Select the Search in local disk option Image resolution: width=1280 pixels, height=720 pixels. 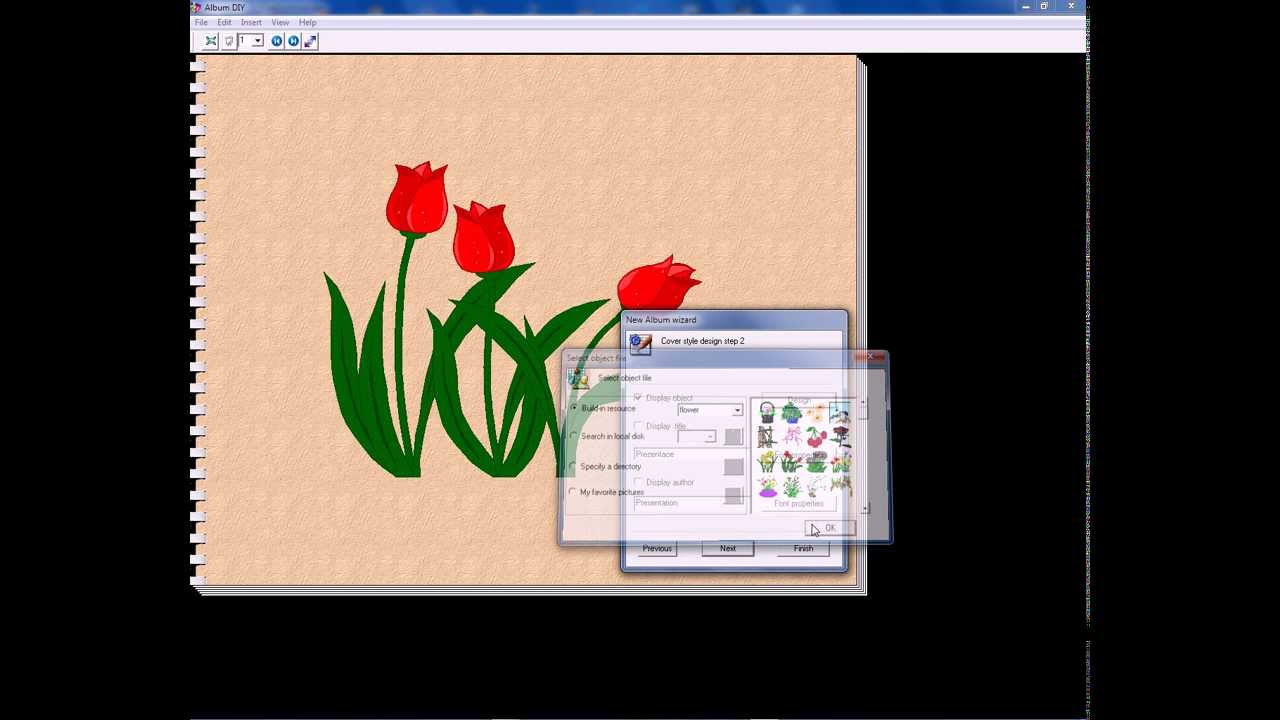click(x=573, y=437)
